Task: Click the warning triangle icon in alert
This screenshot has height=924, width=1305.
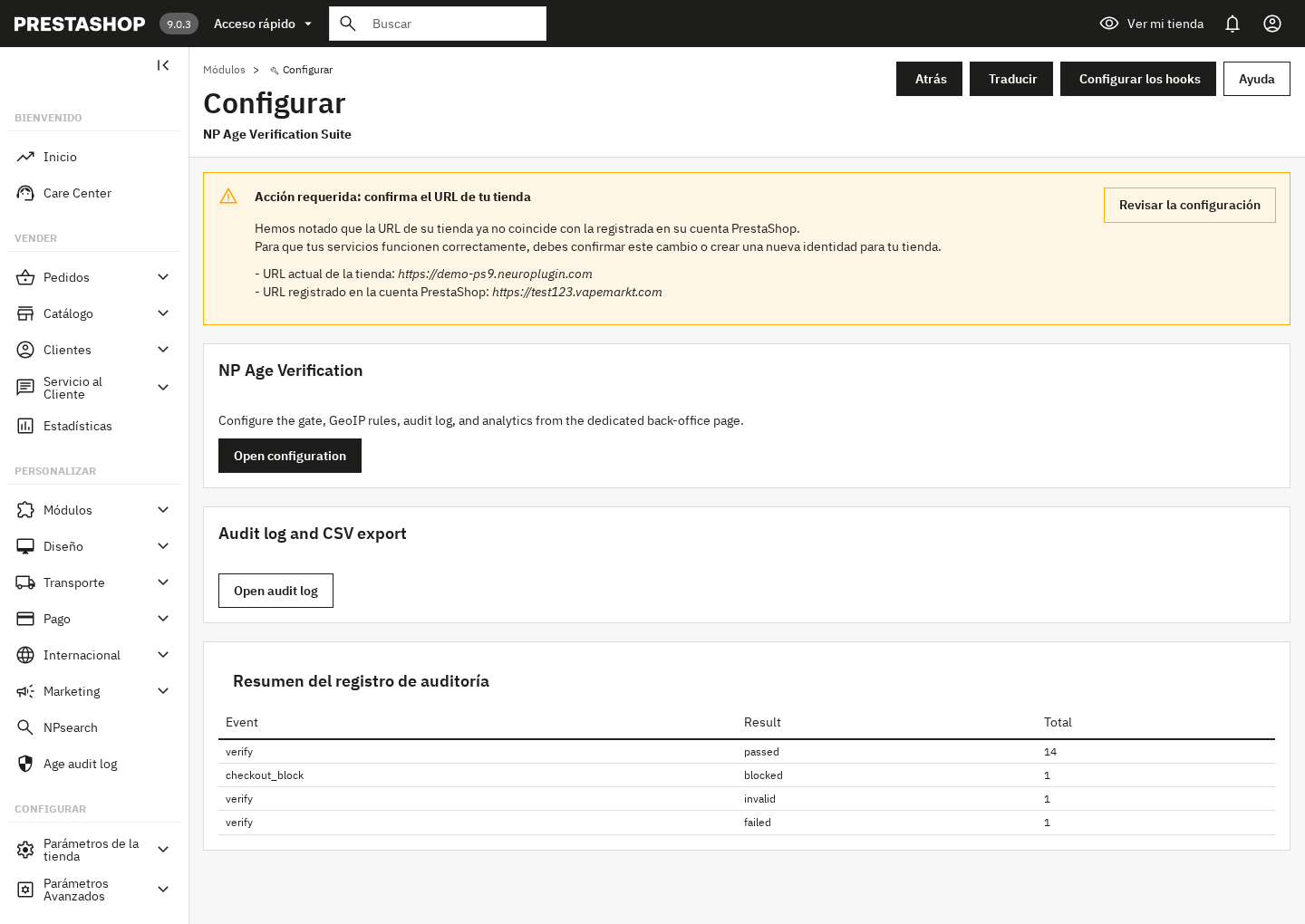Action: (228, 197)
